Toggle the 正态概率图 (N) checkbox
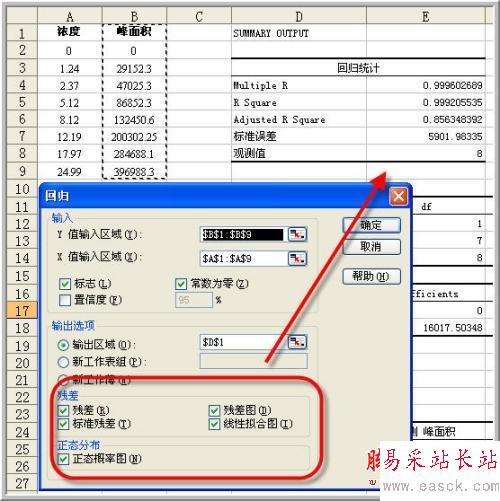This screenshot has width=500, height=501. click(63, 459)
